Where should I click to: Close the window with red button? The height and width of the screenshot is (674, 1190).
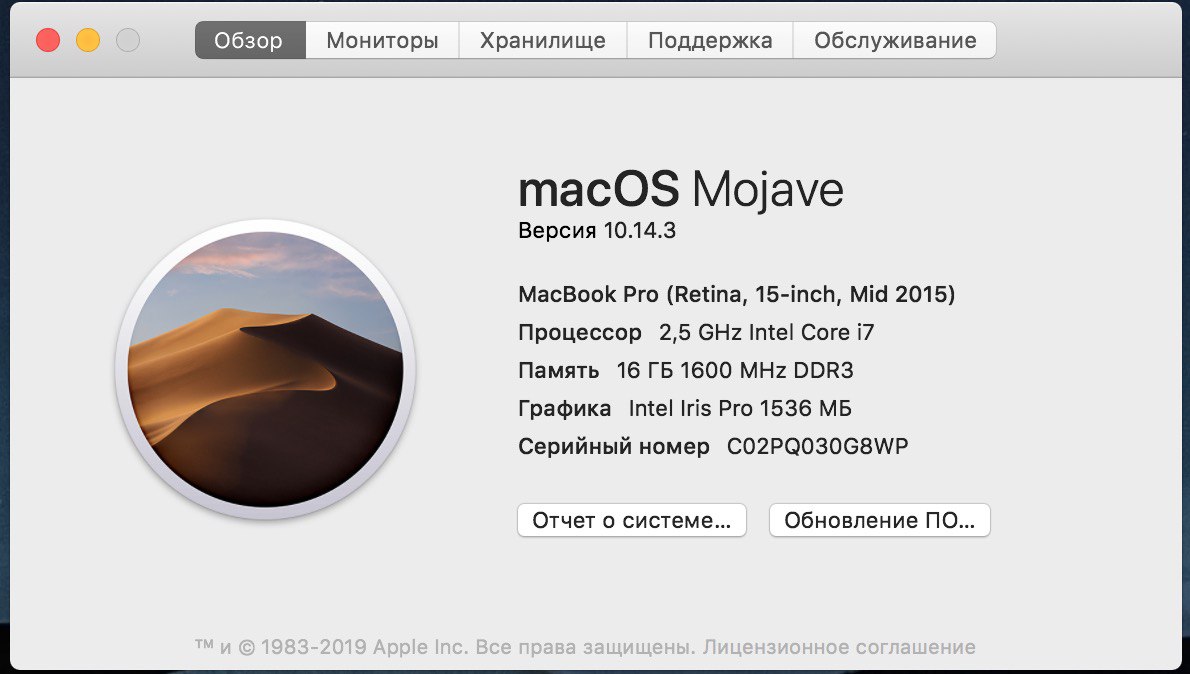click(x=48, y=40)
